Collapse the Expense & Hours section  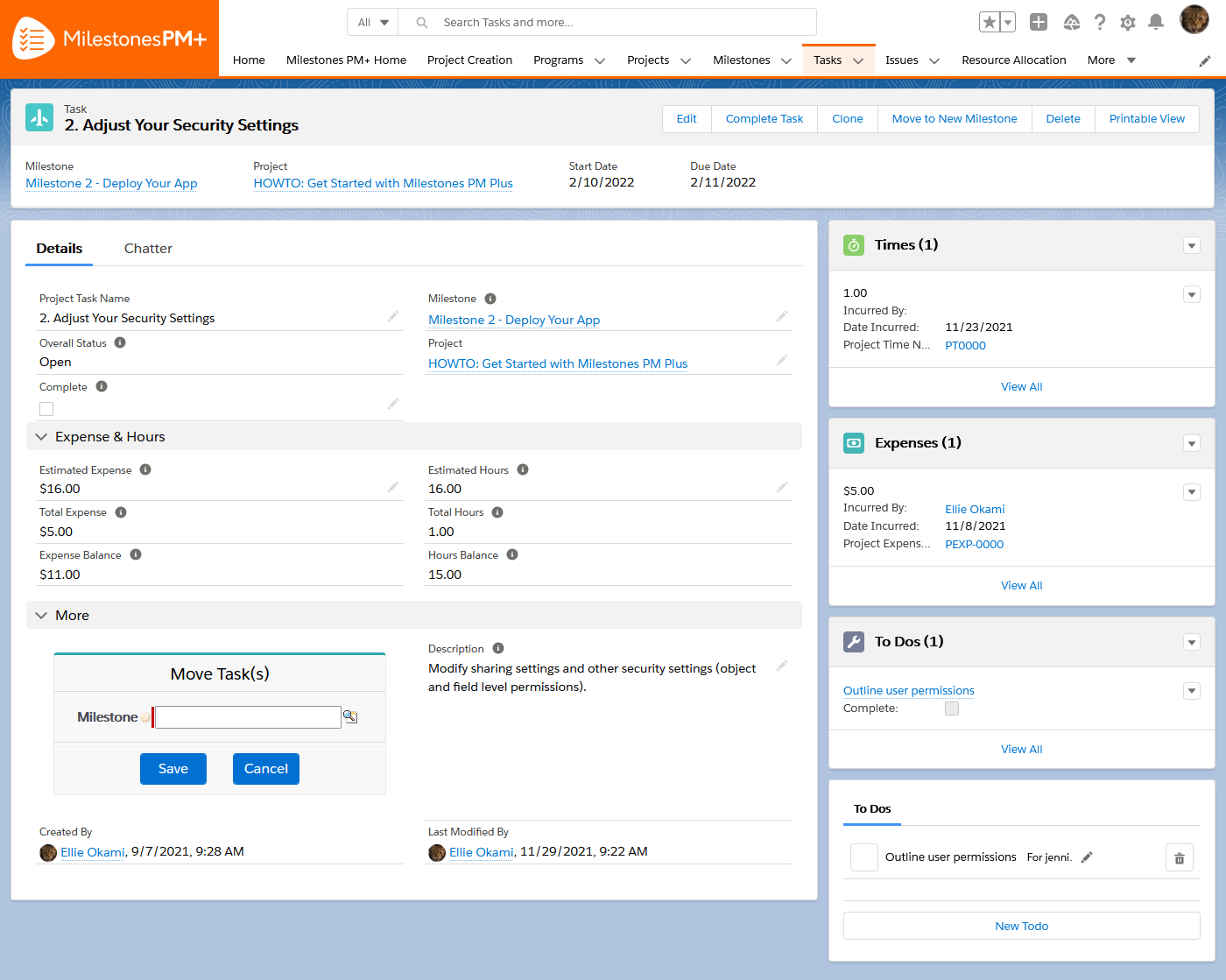click(x=41, y=435)
